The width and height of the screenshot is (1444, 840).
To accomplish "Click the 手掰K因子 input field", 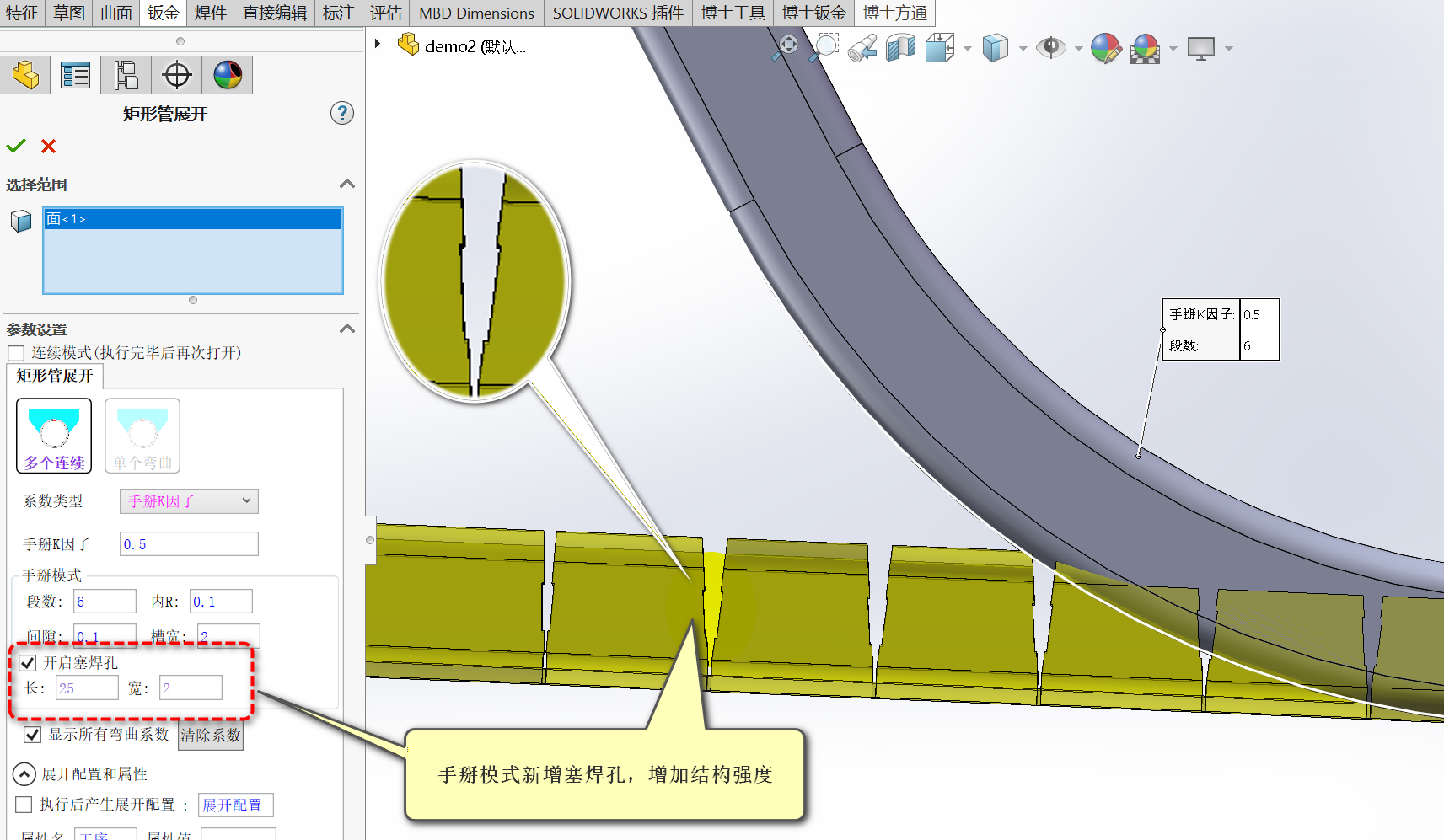I will (x=189, y=544).
